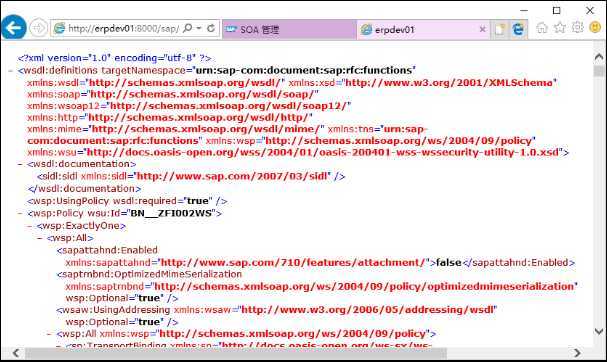The image size is (607, 362).
Task: Click the targetNamespace value urn:sap-com:document:sap:rfc:functions
Action: 305,70
